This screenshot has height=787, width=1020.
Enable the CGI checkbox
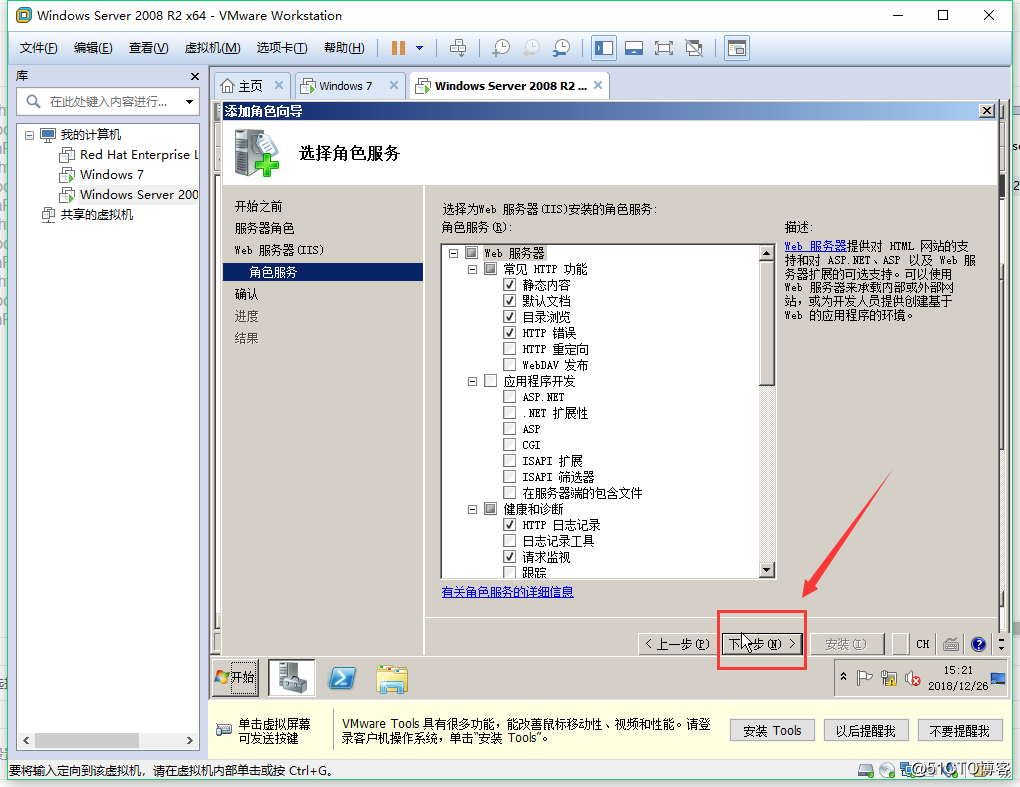pos(509,445)
